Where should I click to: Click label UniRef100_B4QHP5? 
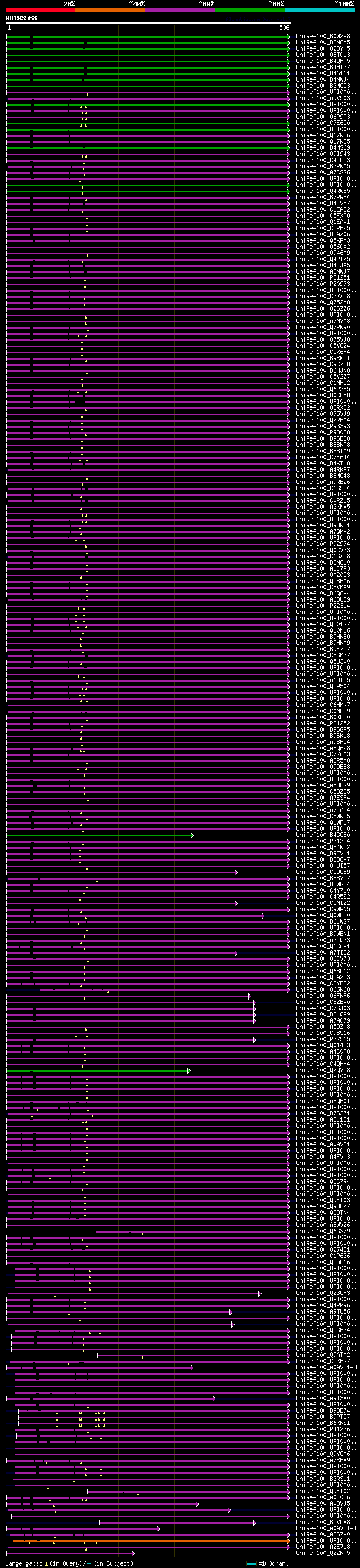(x=323, y=61)
